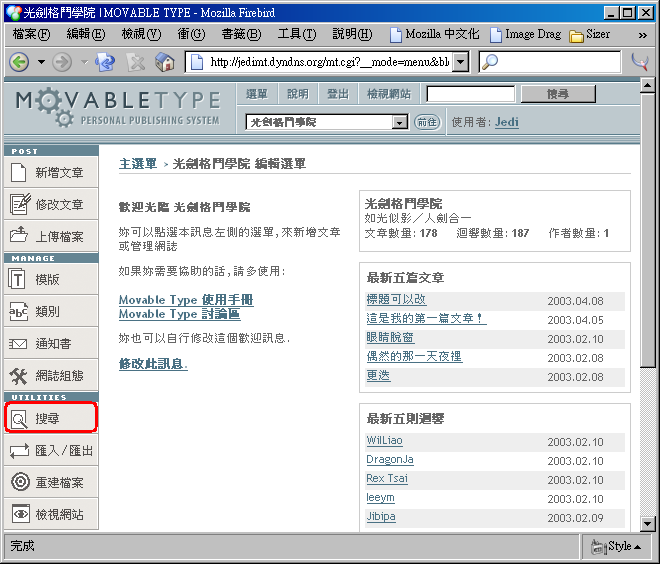Click the browser Forward arrow button
Image resolution: width=660 pixels, height=564 pixels.
point(62,62)
